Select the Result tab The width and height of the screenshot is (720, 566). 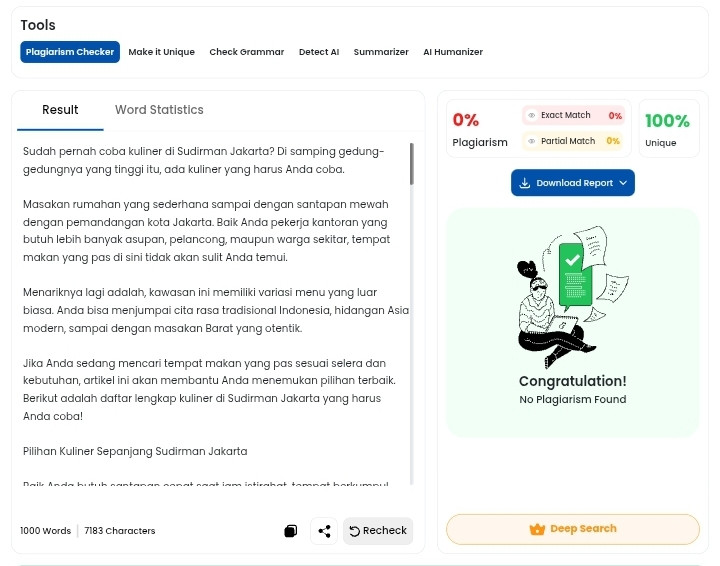pyautogui.click(x=60, y=110)
